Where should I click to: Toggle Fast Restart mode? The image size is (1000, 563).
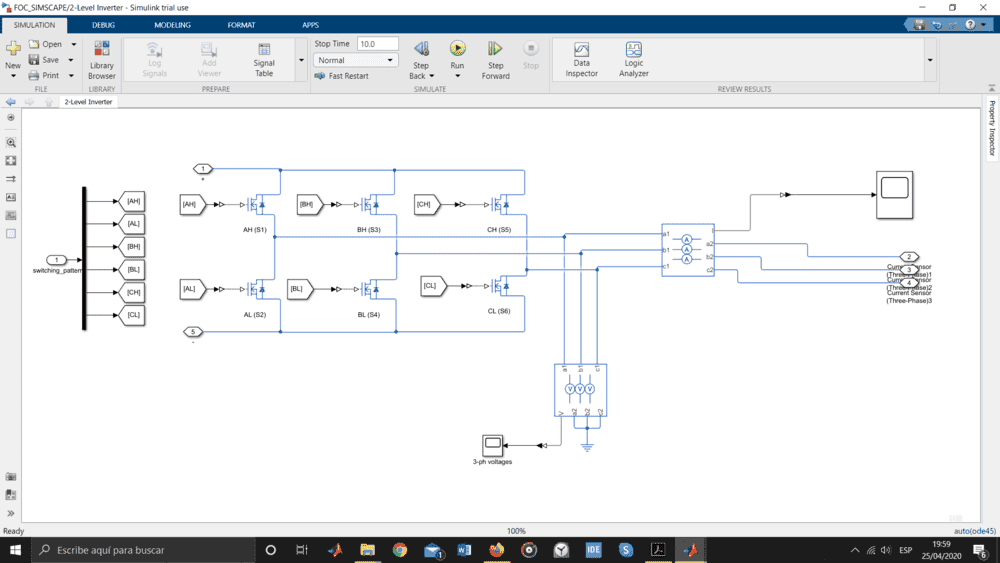coord(341,76)
